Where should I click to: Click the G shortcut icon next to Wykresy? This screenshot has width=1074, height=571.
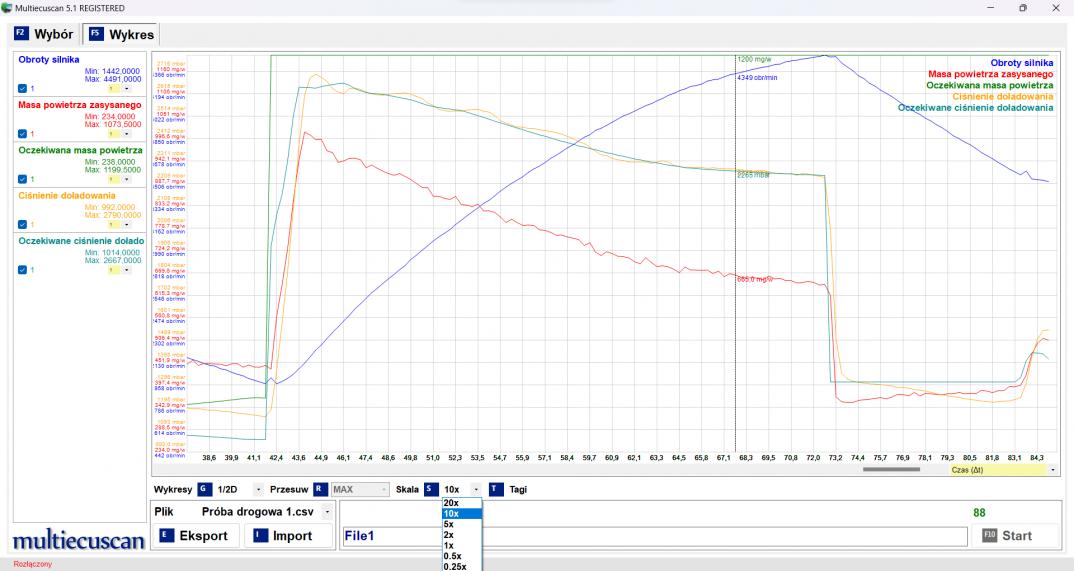(204, 489)
